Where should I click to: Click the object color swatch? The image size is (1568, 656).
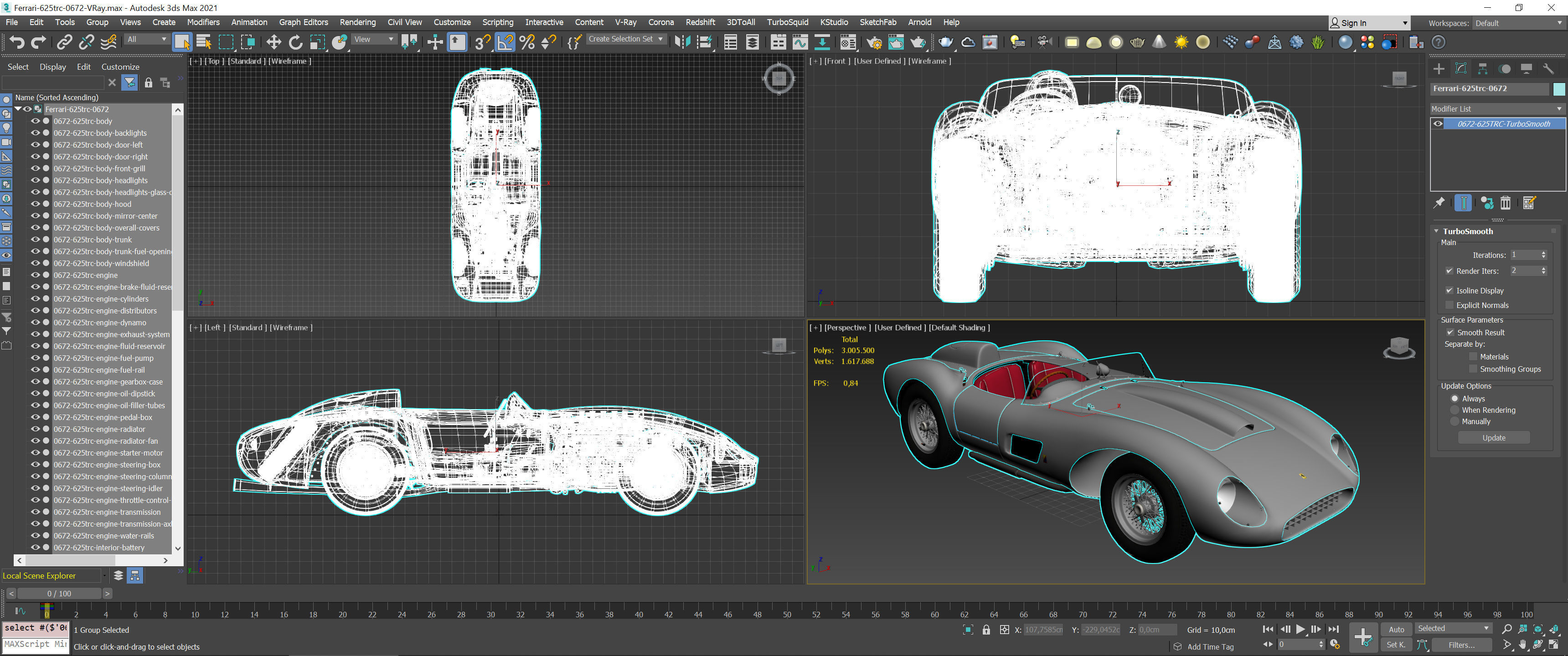pyautogui.click(x=1558, y=89)
